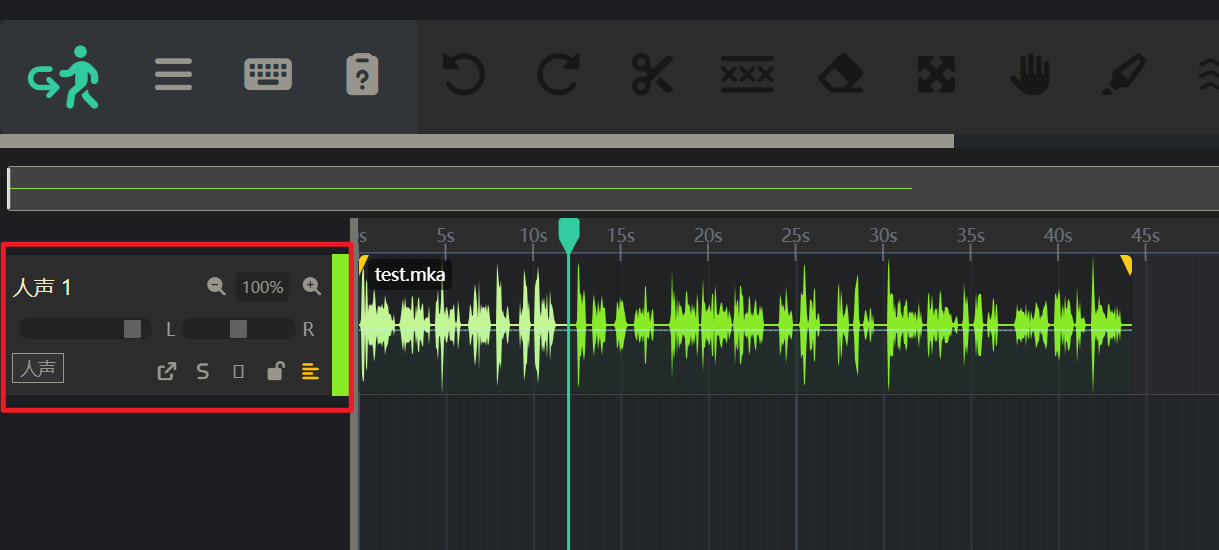Click the four-arrows expand icon

pos(936,75)
